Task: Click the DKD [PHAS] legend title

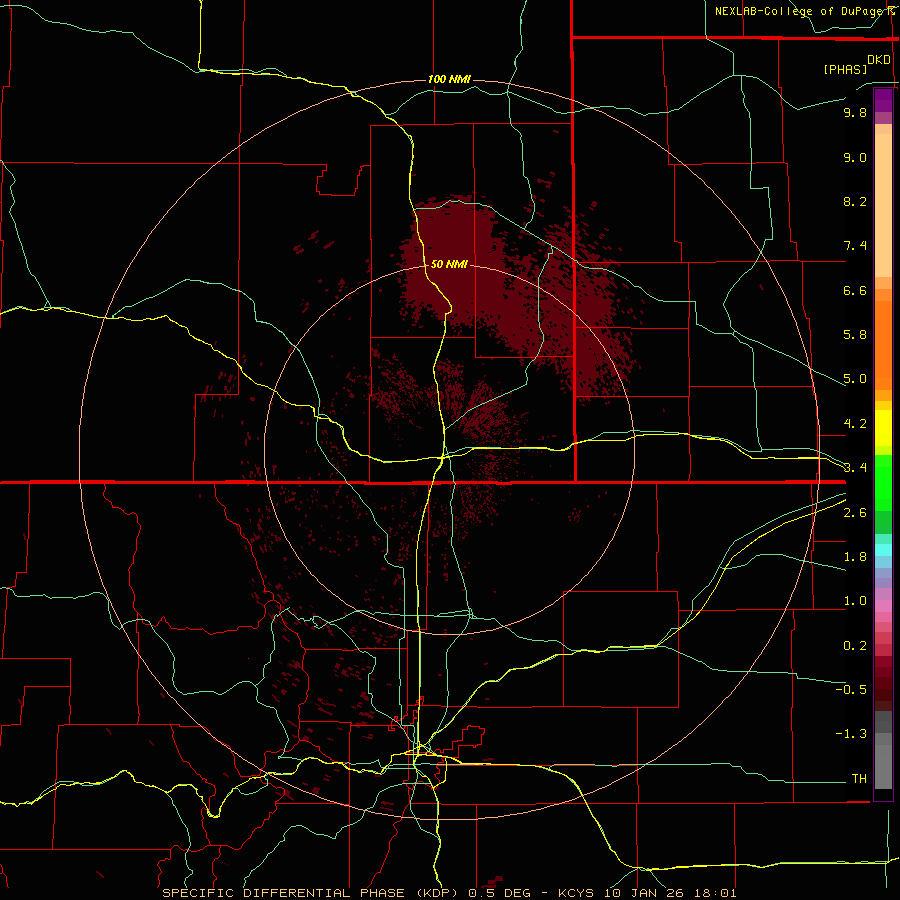Action: (x=857, y=64)
